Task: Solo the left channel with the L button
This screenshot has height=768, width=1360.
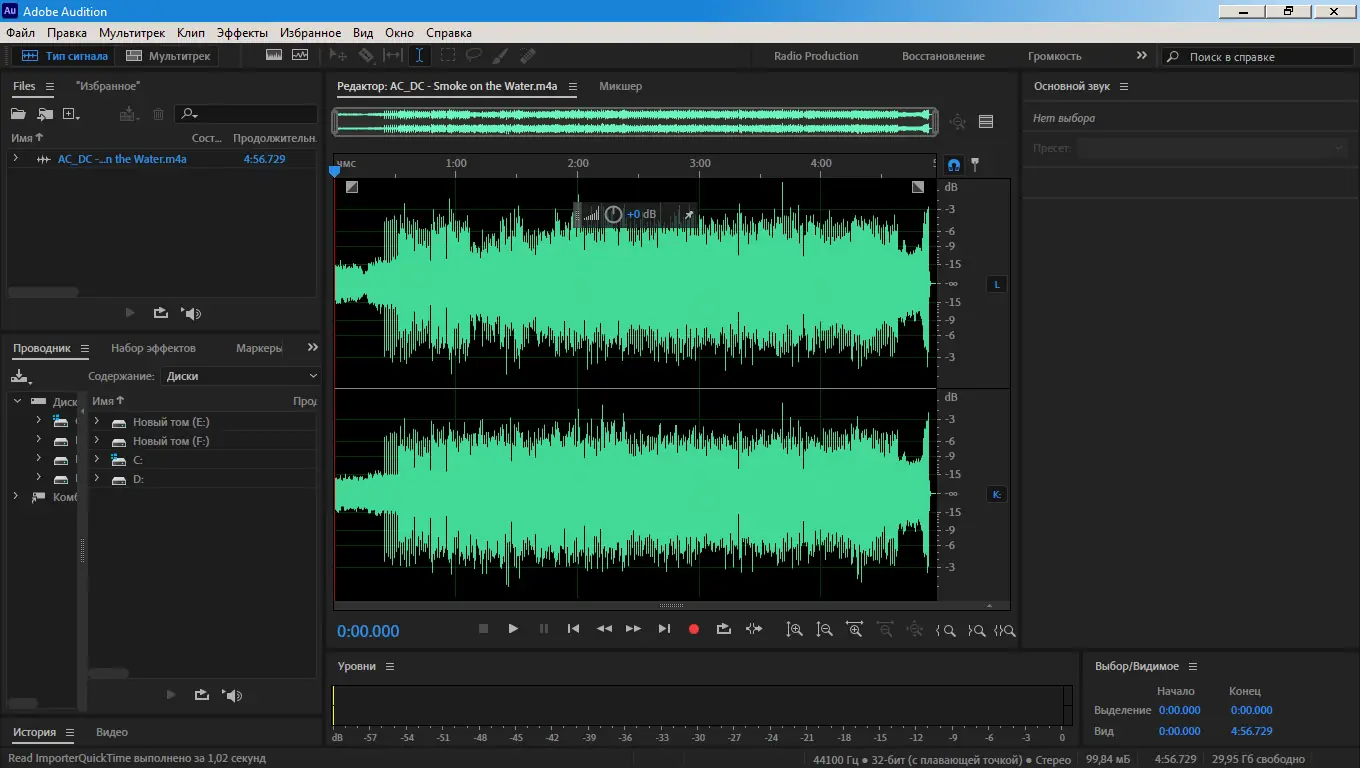Action: 996,284
